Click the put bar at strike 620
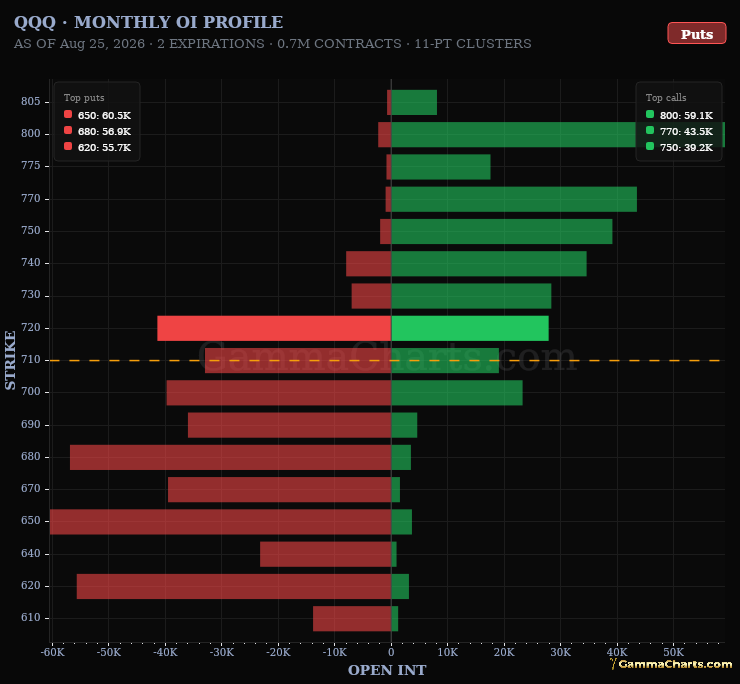 coord(234,586)
